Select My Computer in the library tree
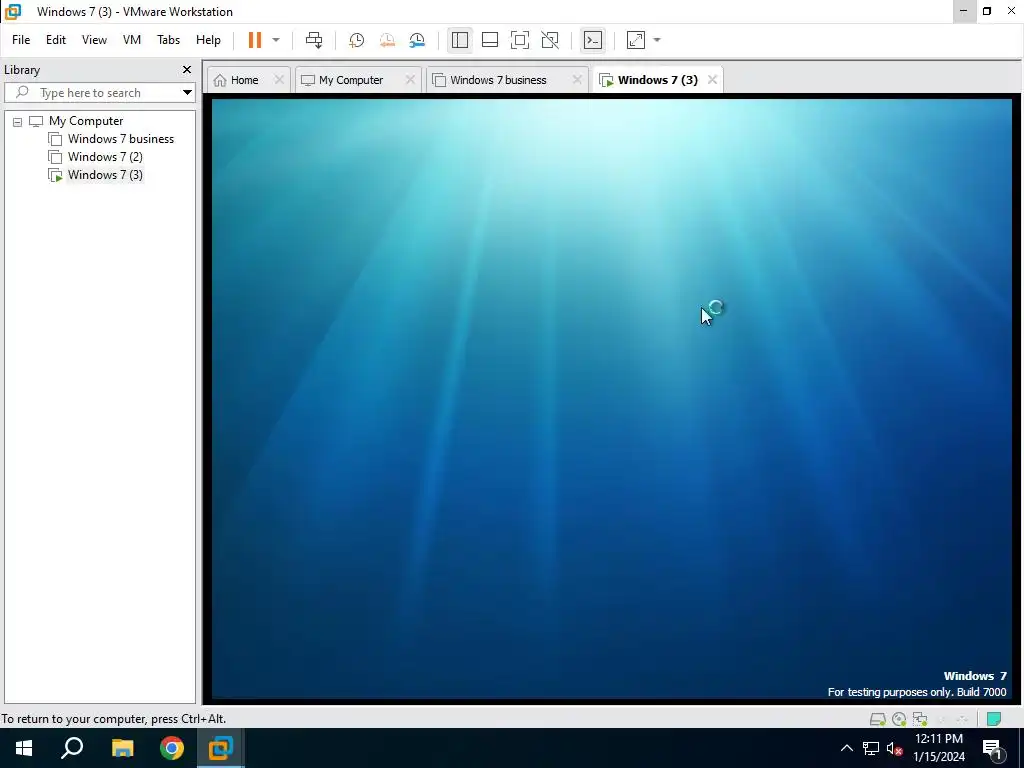 (x=86, y=121)
